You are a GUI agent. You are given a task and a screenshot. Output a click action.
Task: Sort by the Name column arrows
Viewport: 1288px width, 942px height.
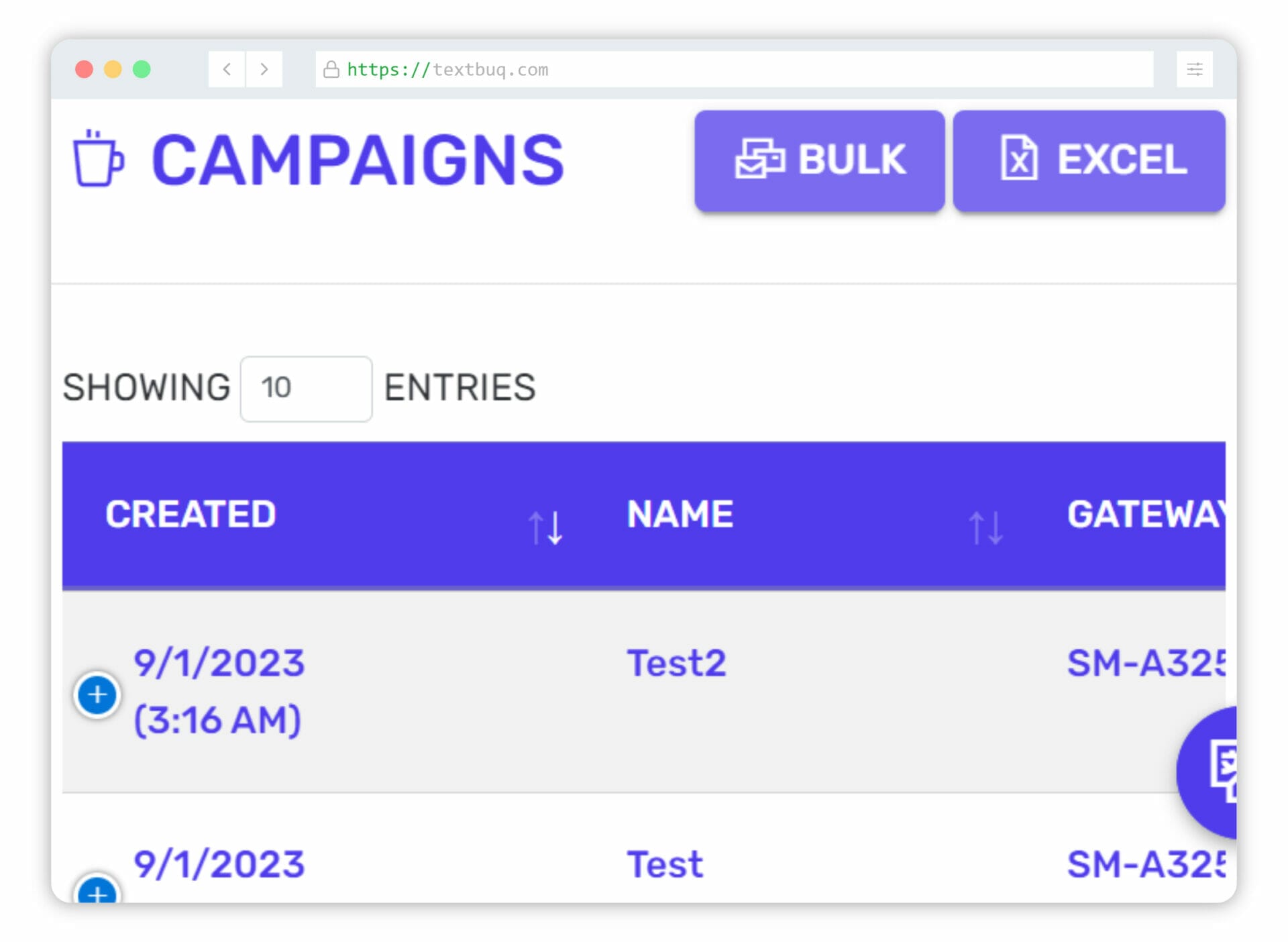click(985, 527)
